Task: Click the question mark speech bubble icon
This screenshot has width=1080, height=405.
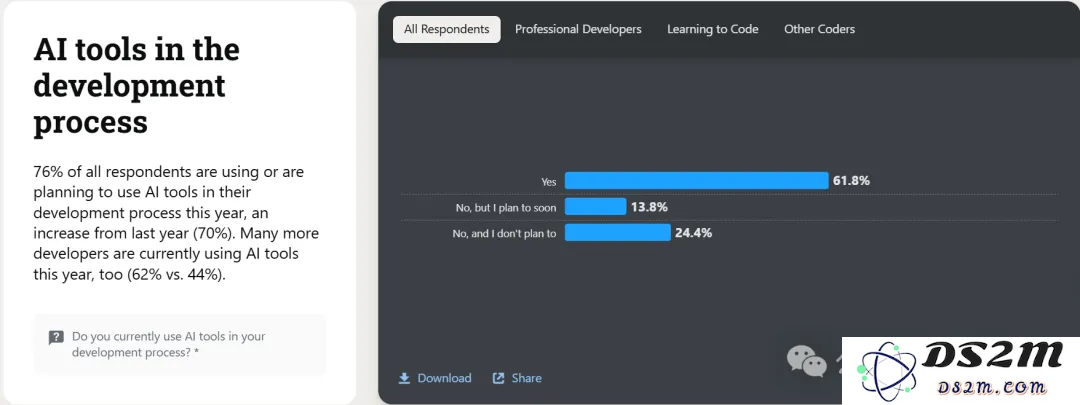Action: tap(56, 338)
